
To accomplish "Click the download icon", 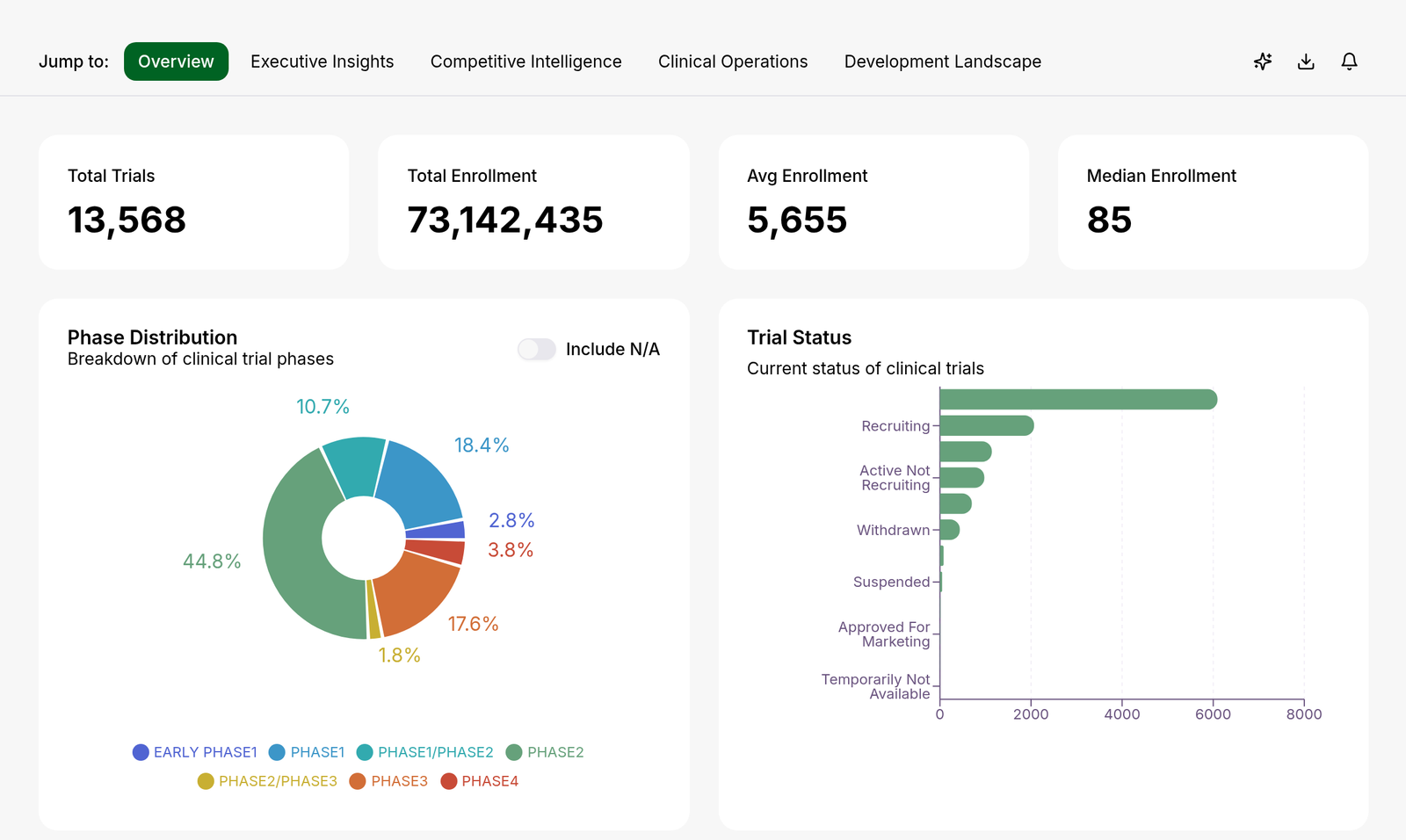I will pos(1306,62).
